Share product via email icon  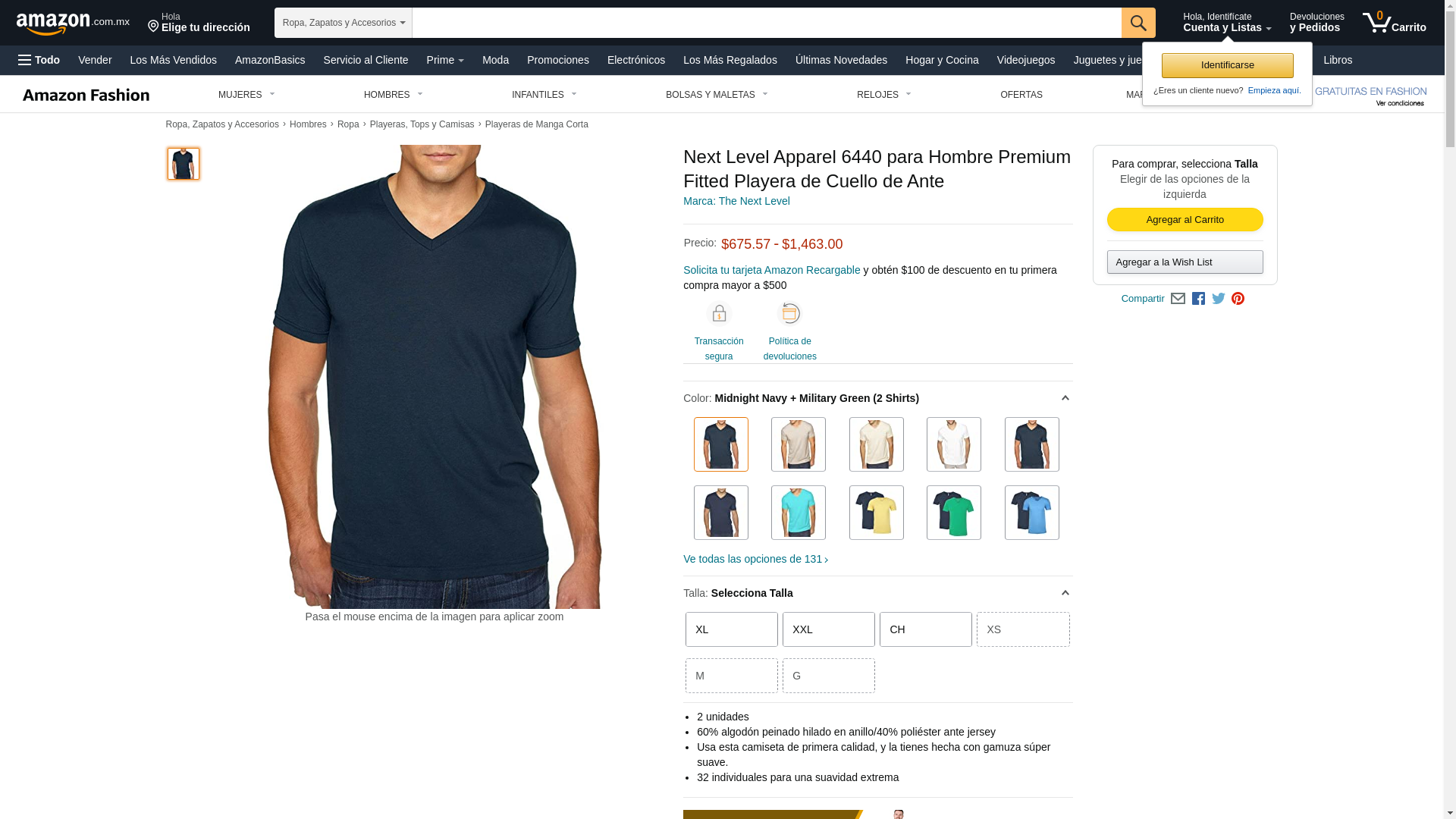tap(1178, 299)
